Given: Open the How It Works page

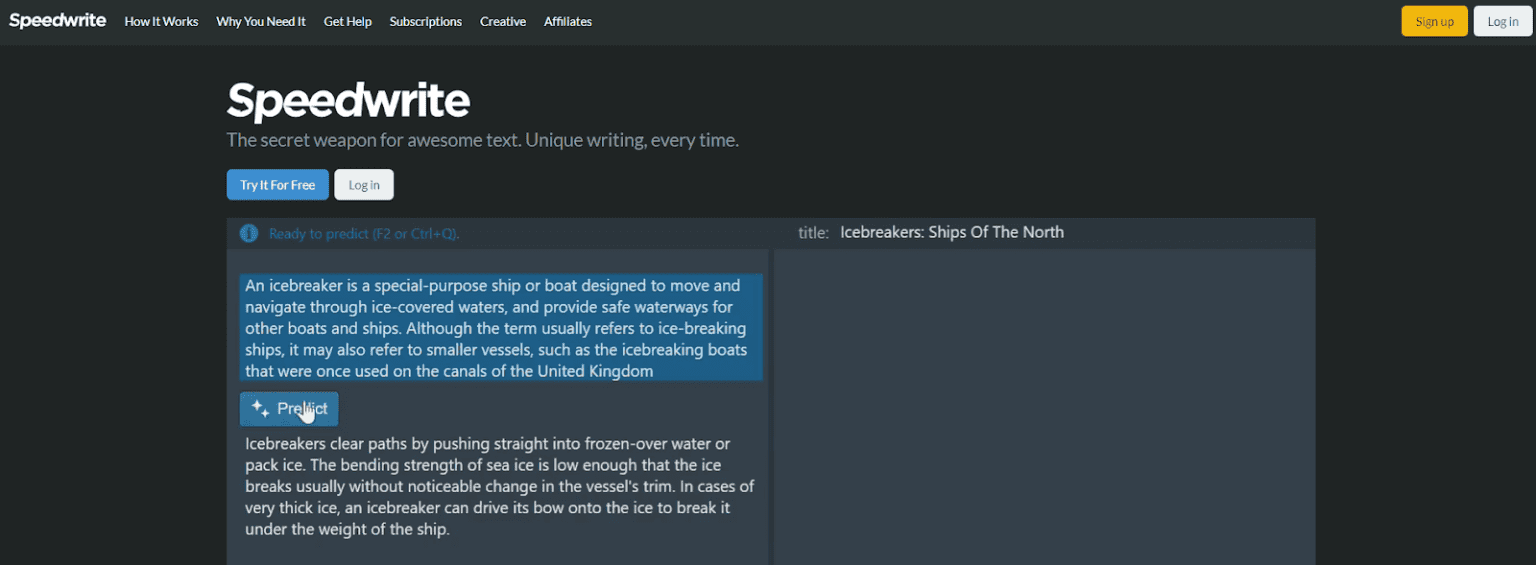Looking at the screenshot, I should (161, 21).
